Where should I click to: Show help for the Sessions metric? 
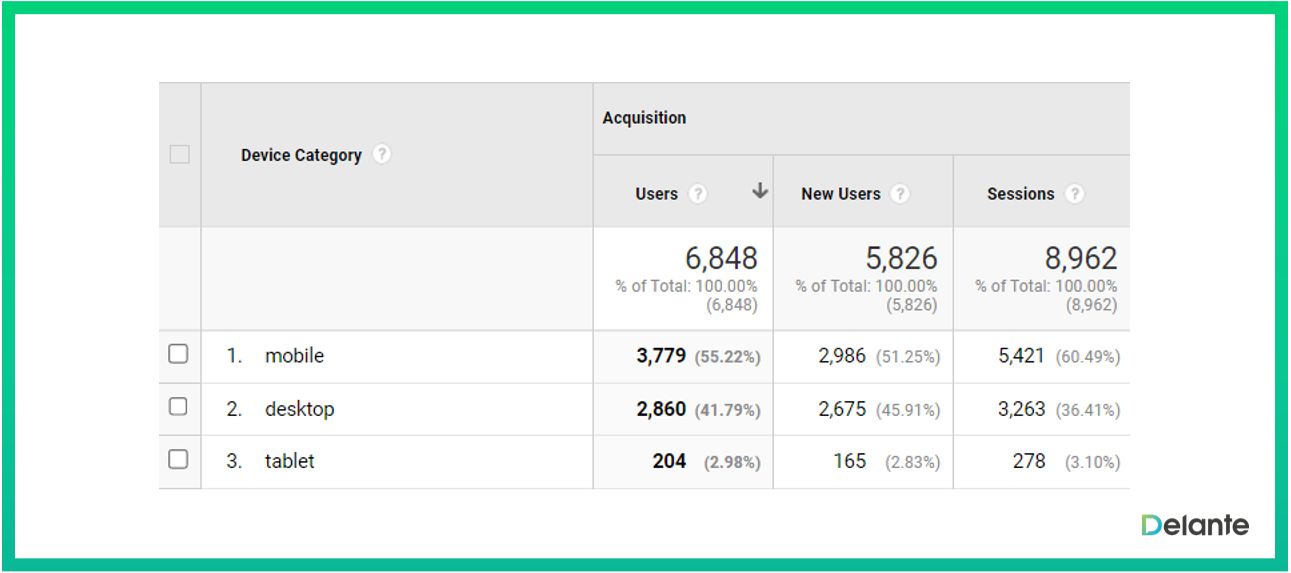point(1074,194)
